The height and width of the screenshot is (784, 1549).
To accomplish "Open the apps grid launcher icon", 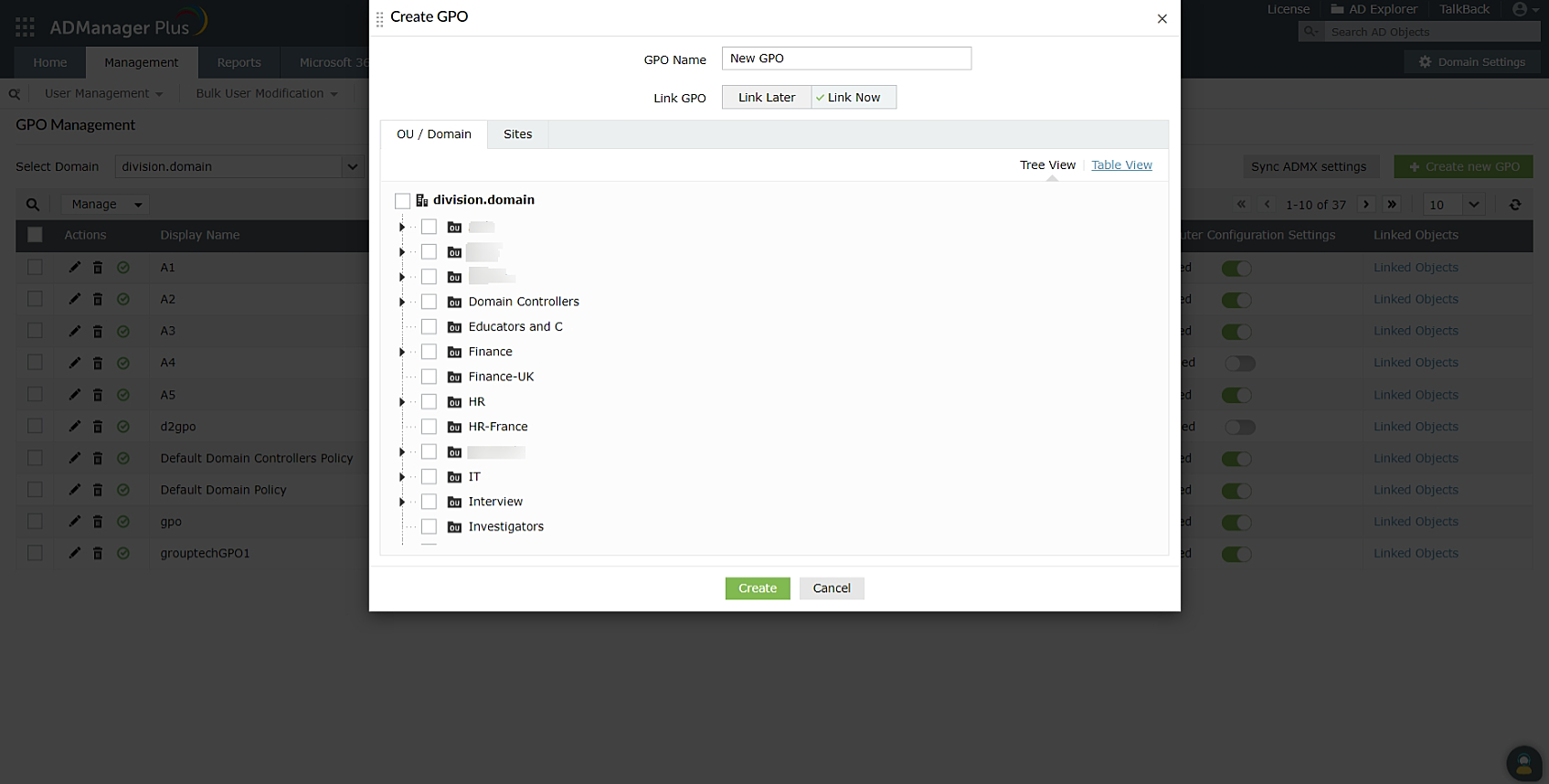I will (x=25, y=26).
